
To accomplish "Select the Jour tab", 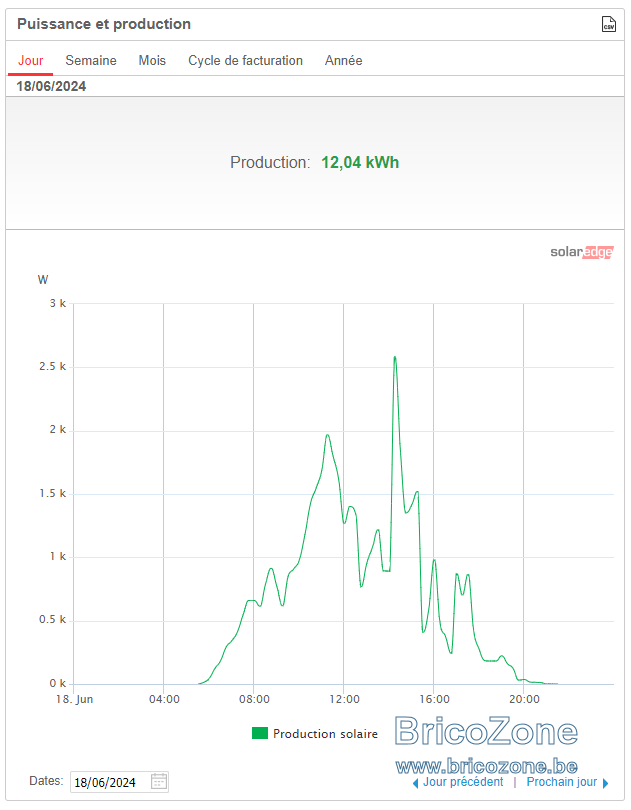I will [30, 60].
